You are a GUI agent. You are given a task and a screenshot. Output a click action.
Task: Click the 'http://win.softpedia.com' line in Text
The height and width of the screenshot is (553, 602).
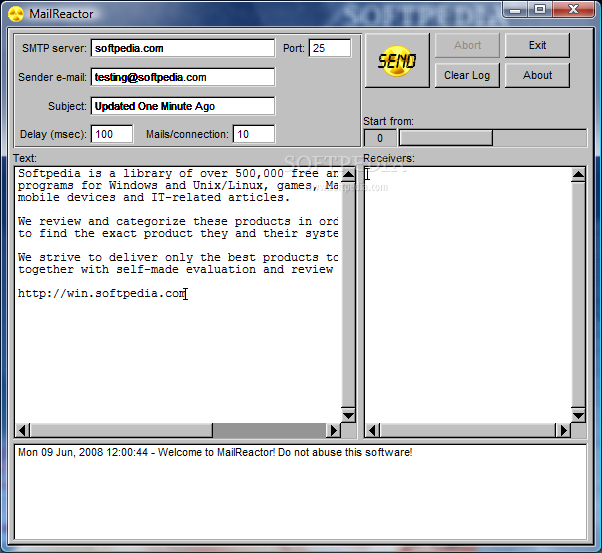[102, 293]
